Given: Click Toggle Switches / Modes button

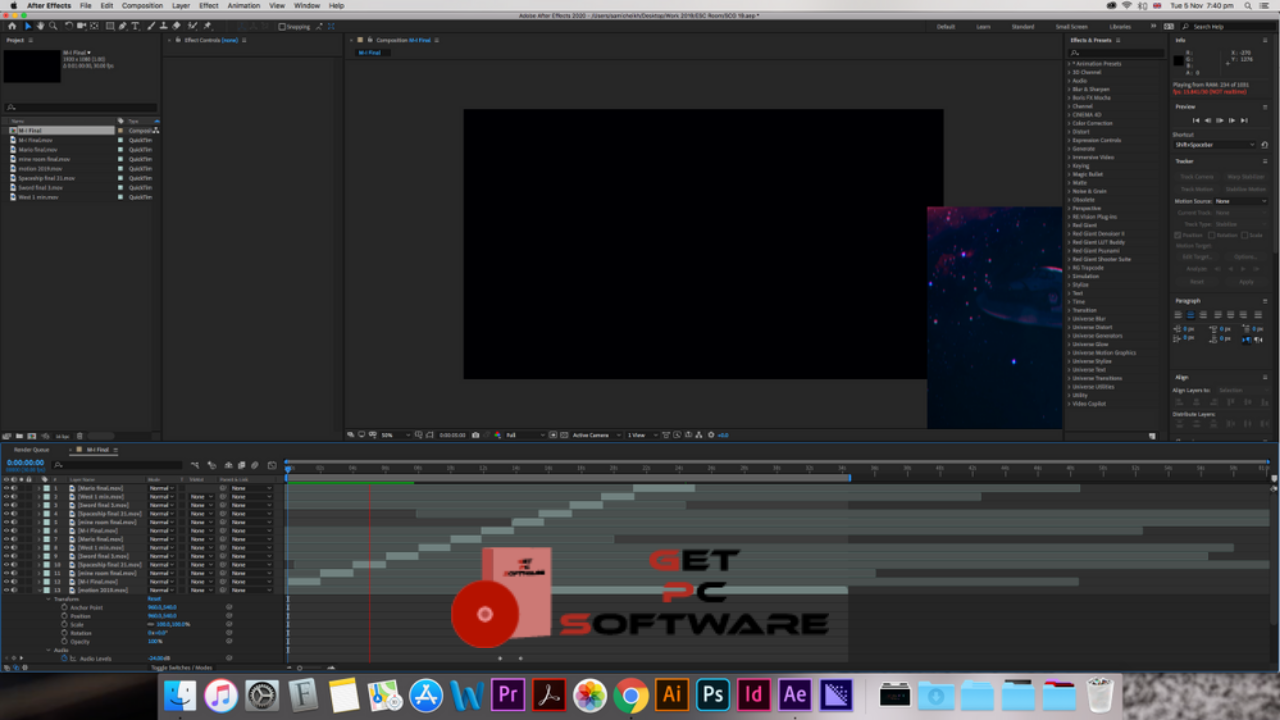Looking at the screenshot, I should click(x=182, y=667).
